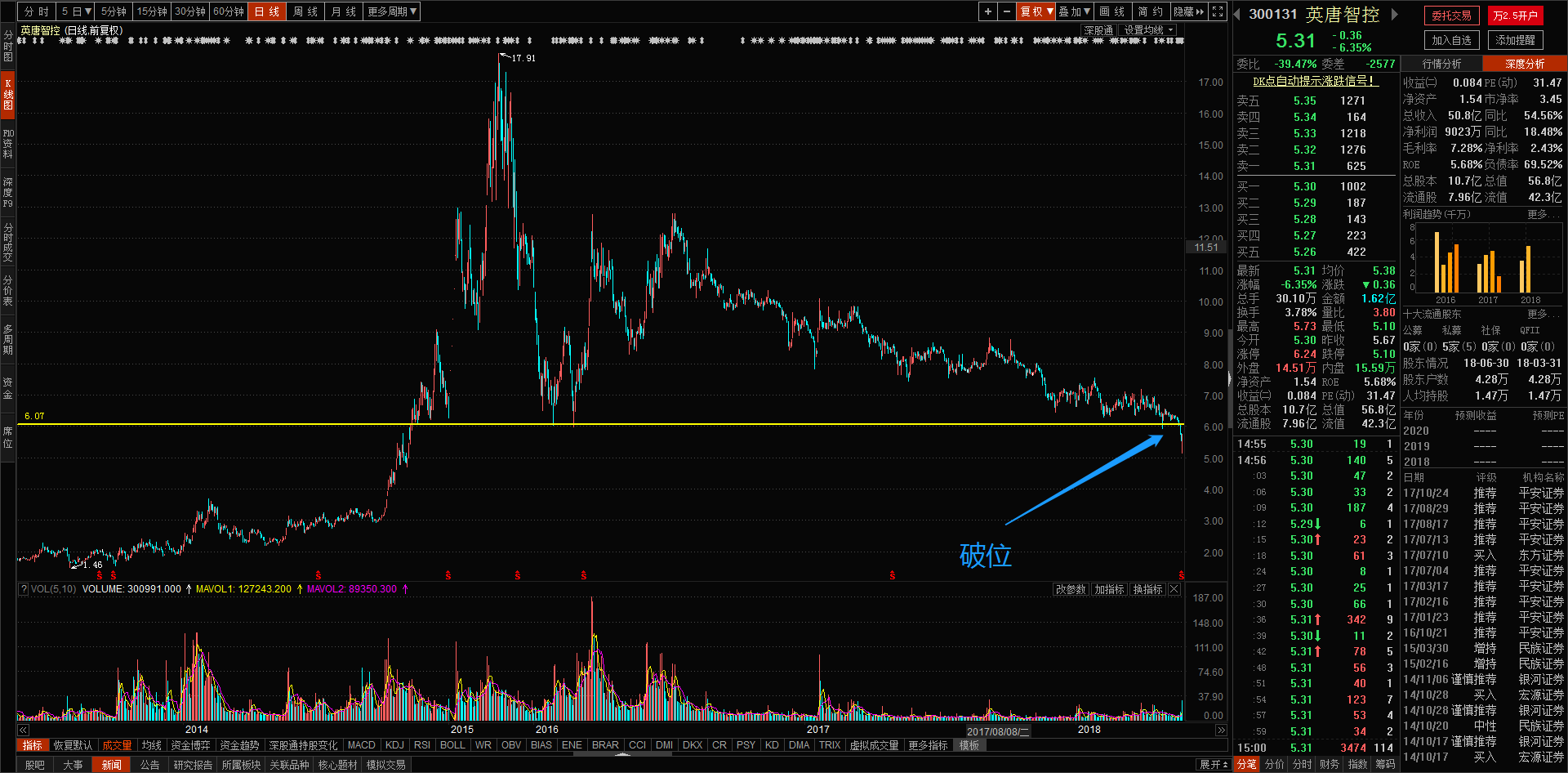Open the 筹码 chip distribution tab

(1386, 764)
